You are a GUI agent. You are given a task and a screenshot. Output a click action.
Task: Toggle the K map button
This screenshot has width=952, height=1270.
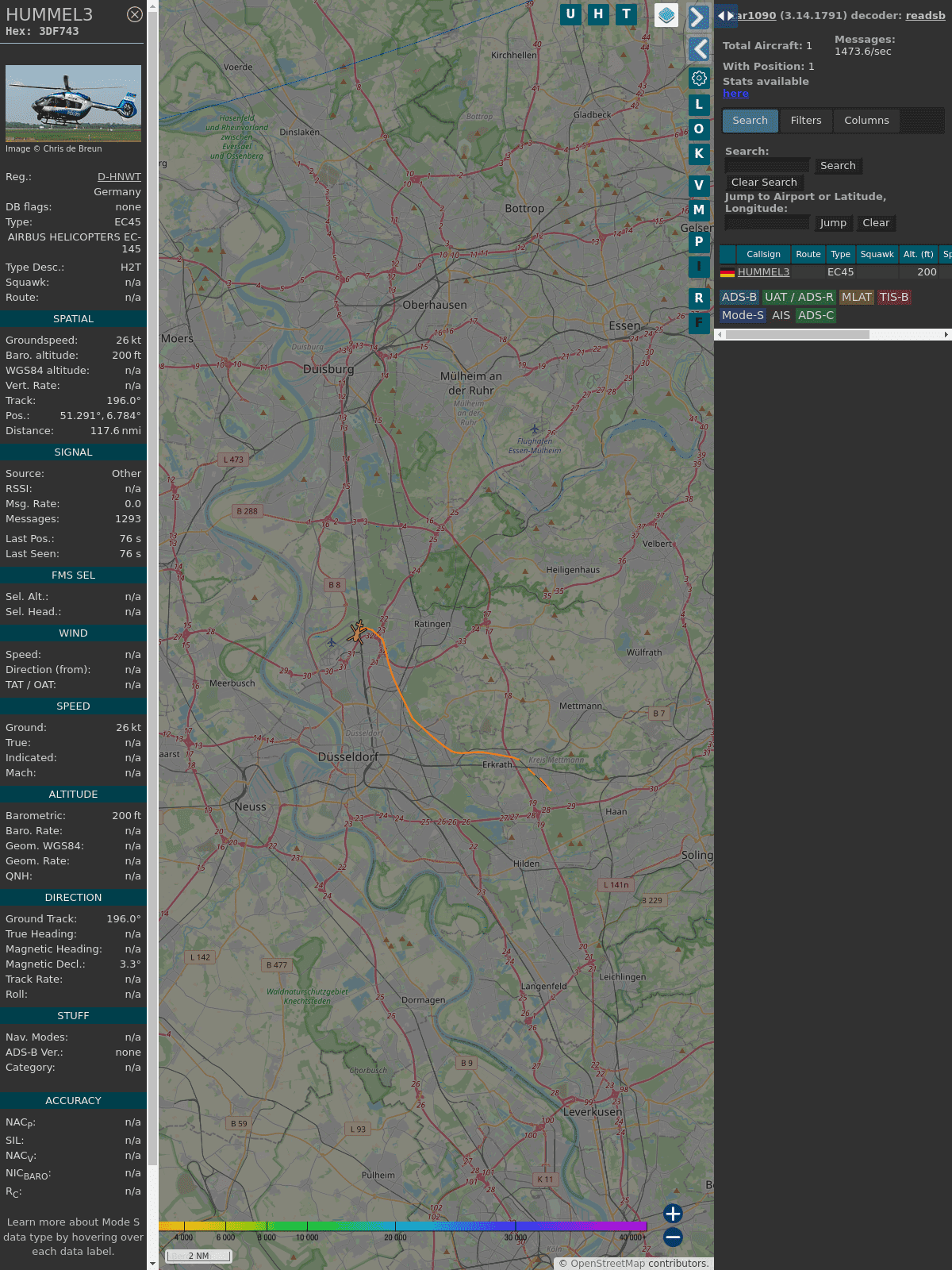tap(699, 154)
